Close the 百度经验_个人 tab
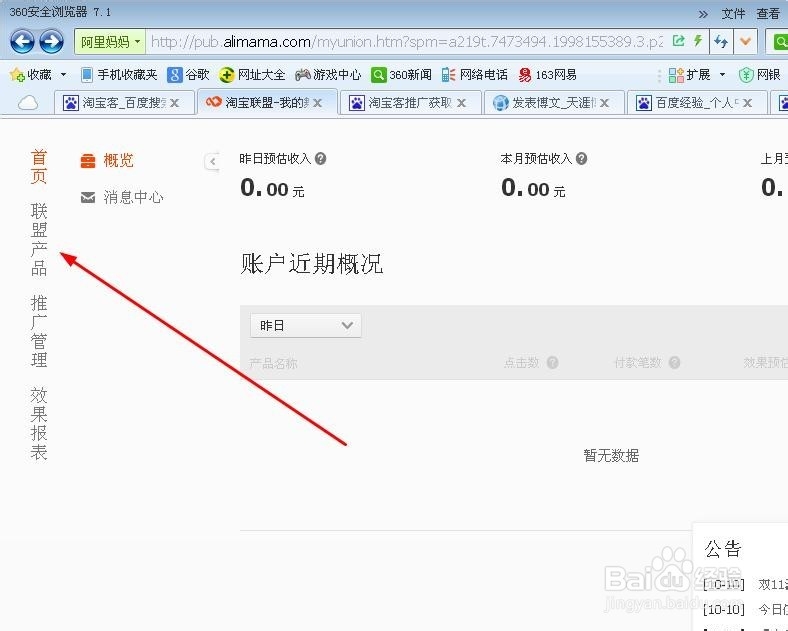788x631 pixels. click(748, 103)
